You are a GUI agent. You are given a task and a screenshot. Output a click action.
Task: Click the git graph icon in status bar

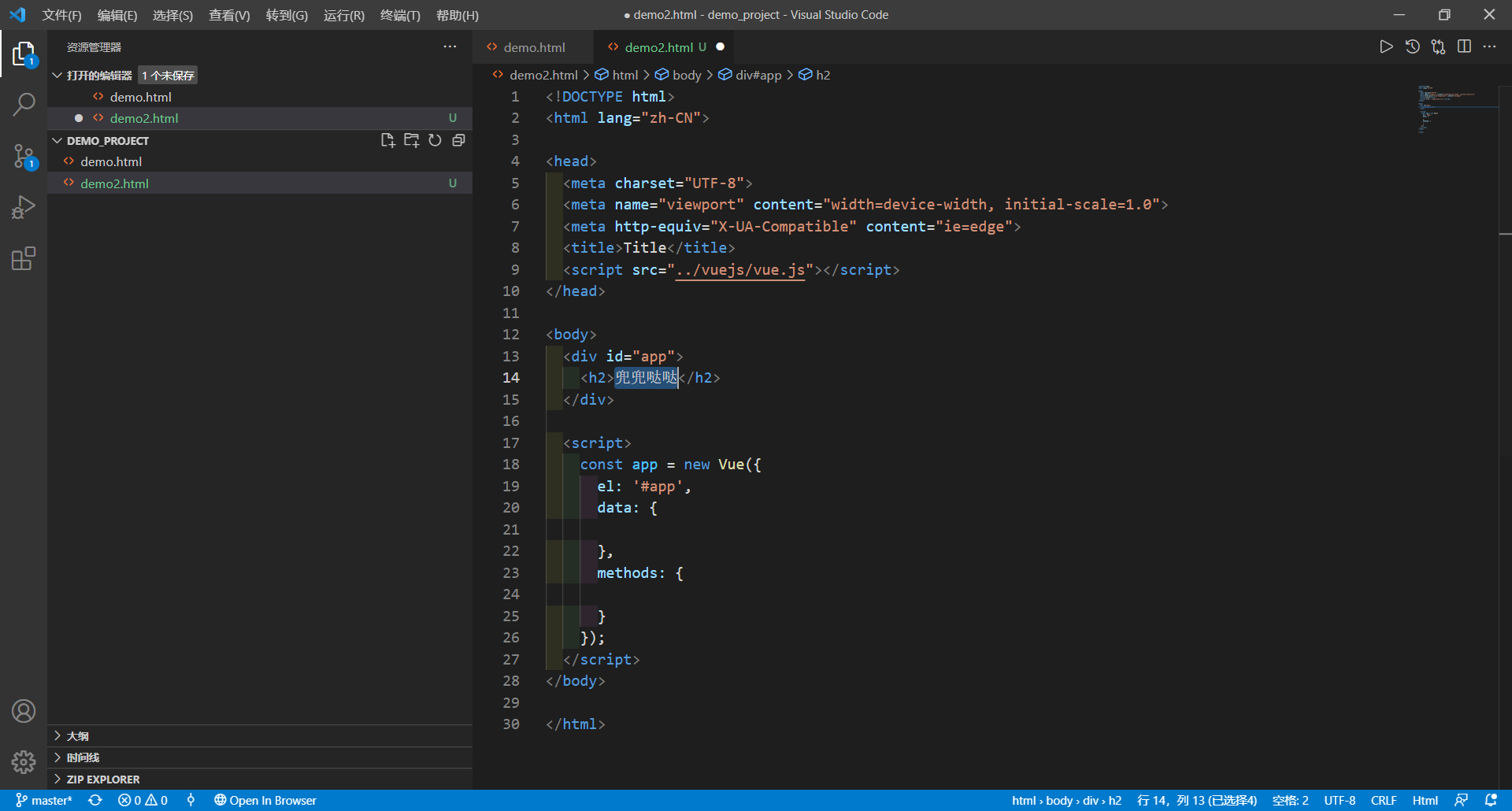point(191,800)
